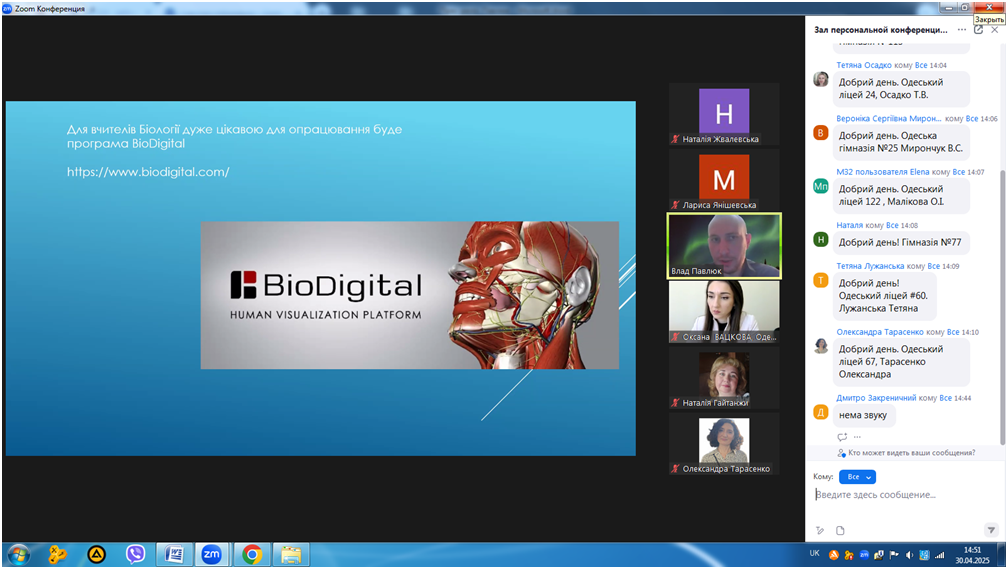Click the message input field
The width and height of the screenshot is (1008, 569).
(904, 494)
